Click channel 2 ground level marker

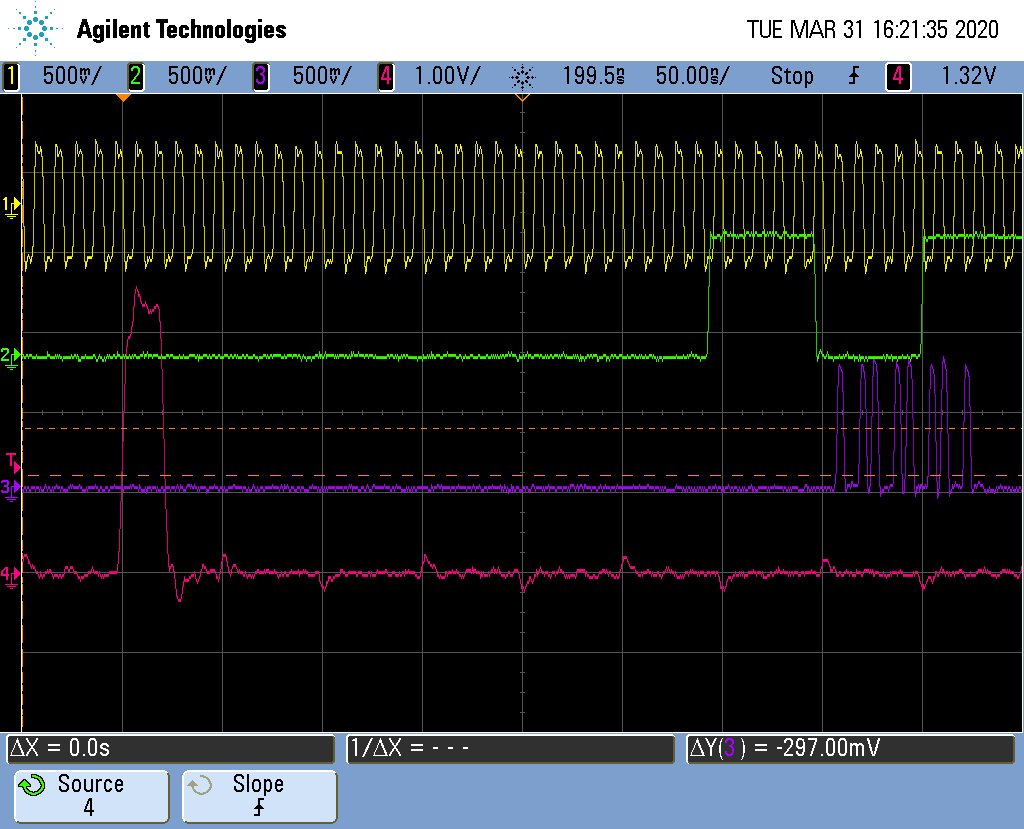[x=11, y=357]
